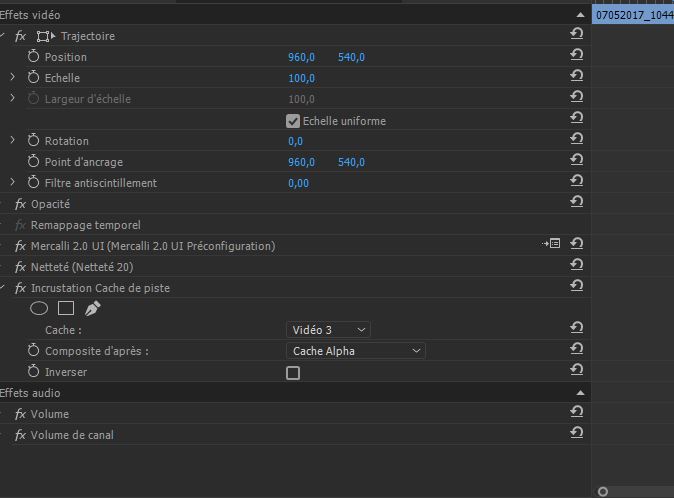This screenshot has width=674, height=498.
Task: Toggle the fx switch for Opacité
Action: [x=20, y=204]
